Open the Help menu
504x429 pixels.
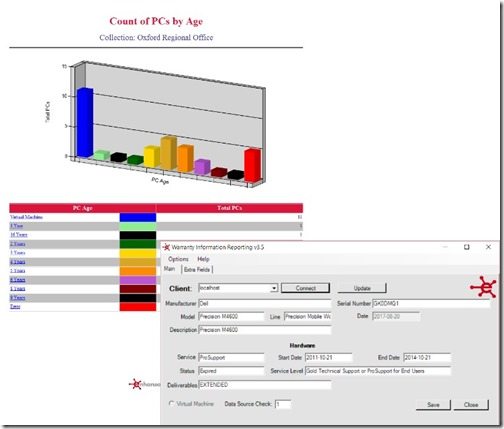(x=203, y=259)
